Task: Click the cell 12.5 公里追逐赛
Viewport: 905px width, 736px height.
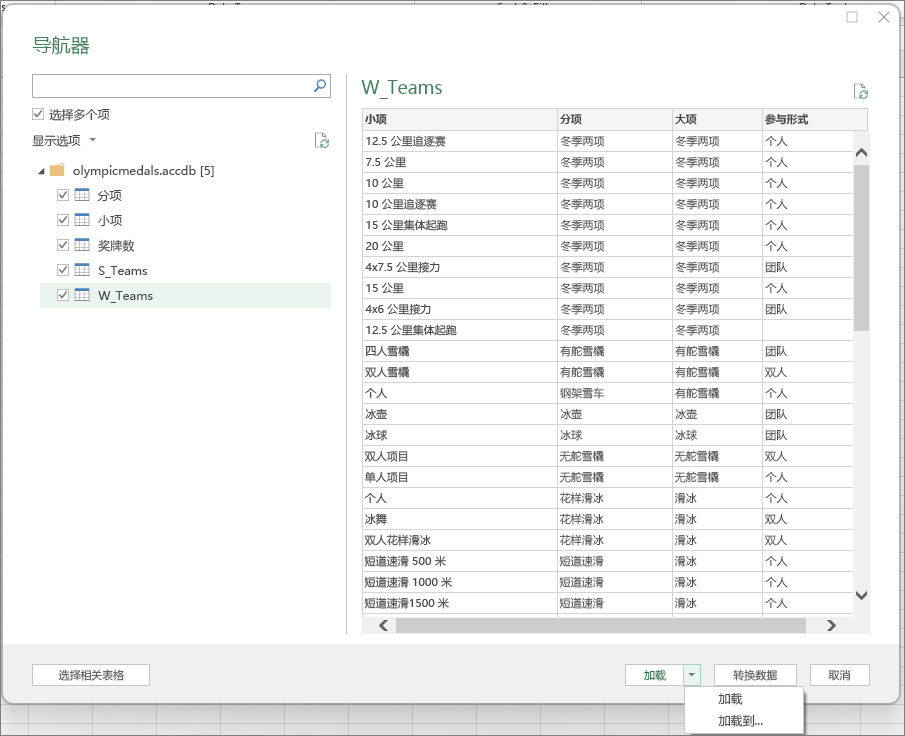Action: (x=459, y=141)
